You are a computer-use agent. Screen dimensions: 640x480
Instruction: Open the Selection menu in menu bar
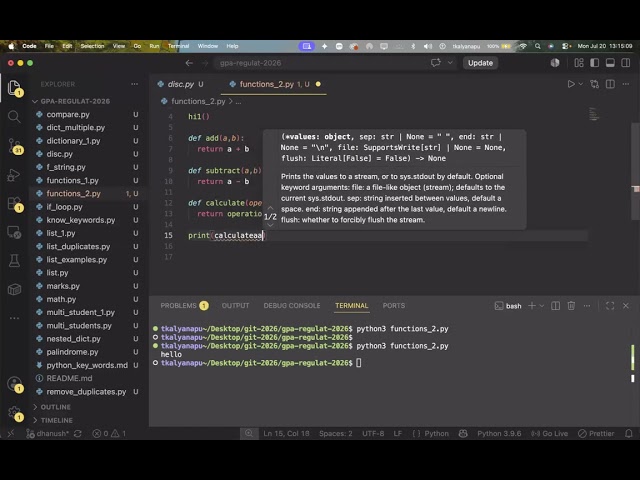(x=92, y=46)
